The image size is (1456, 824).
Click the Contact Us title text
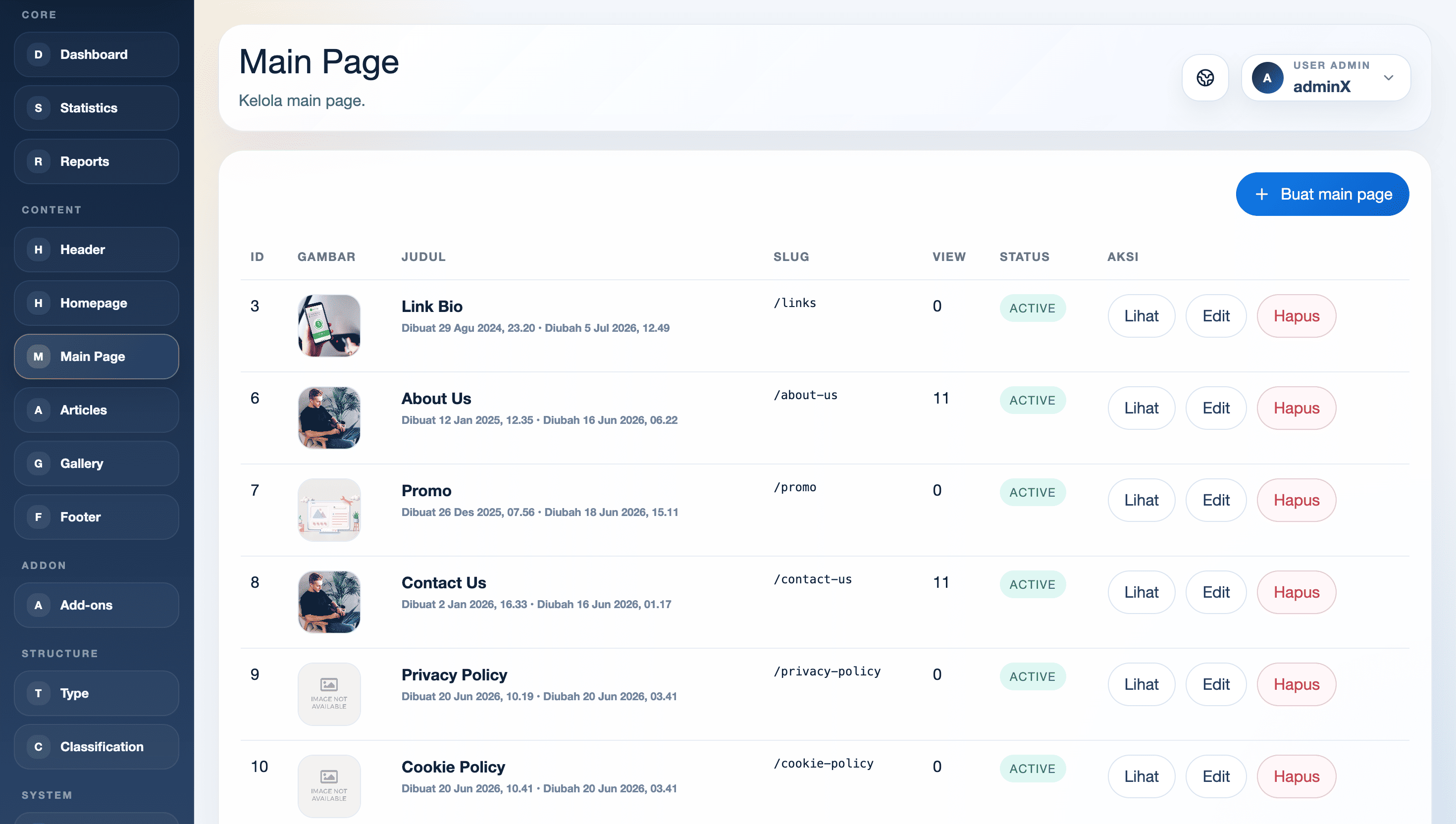tap(444, 583)
